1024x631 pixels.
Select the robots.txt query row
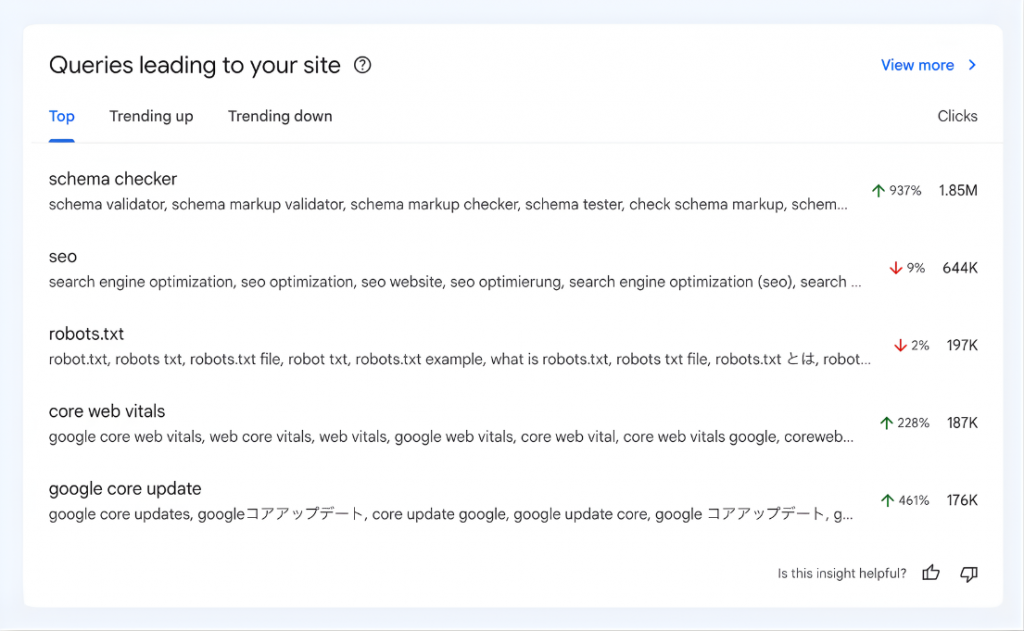click(x=86, y=334)
